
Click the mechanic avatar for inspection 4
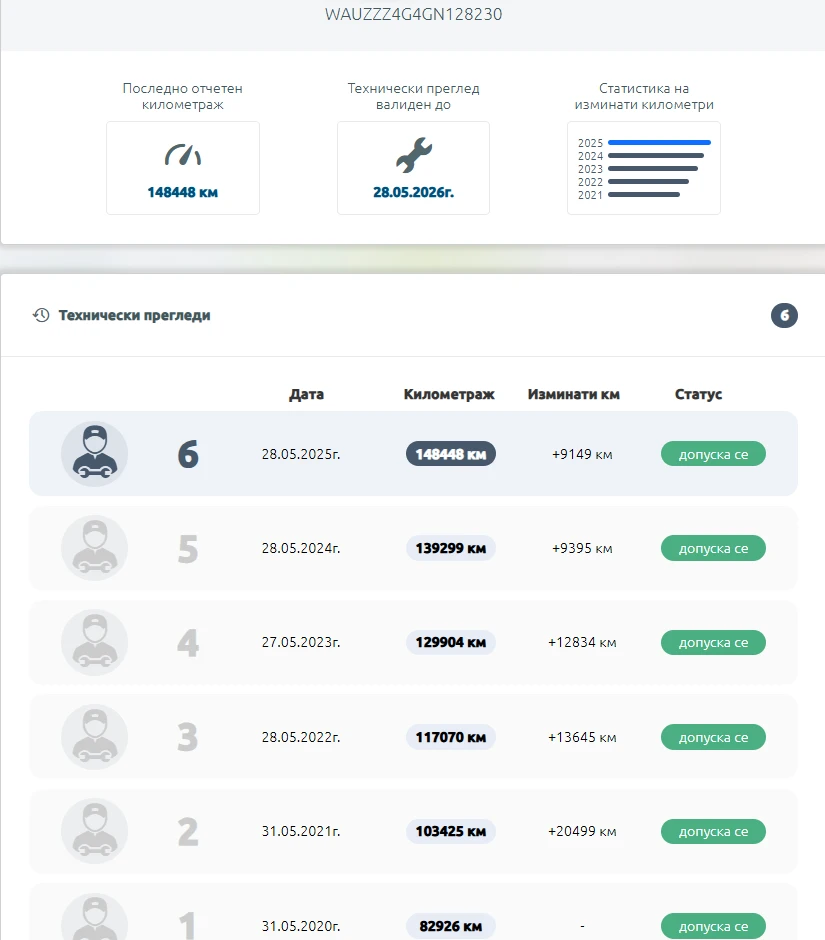point(94,642)
